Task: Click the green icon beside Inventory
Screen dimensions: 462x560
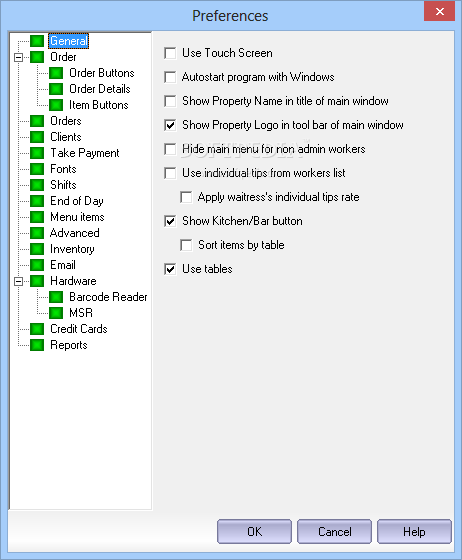Action: pos(37,249)
